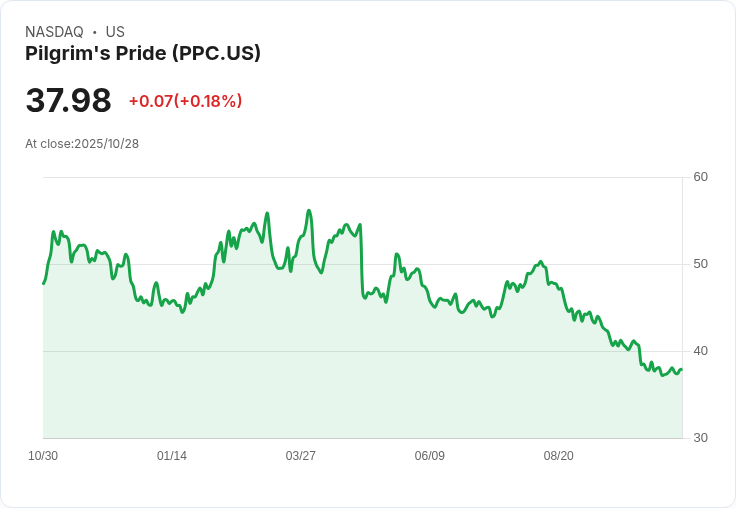This screenshot has height=508, width=736.
Task: Select the 01/14 date on x-axis
Action: click(172, 456)
